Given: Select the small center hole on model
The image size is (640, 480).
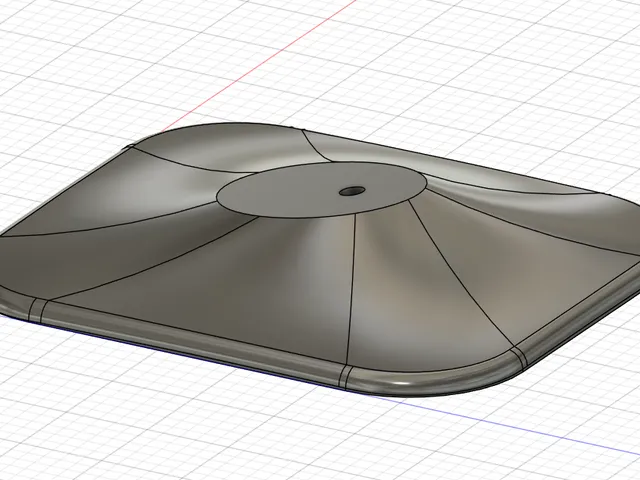Looking at the screenshot, I should click(352, 191).
